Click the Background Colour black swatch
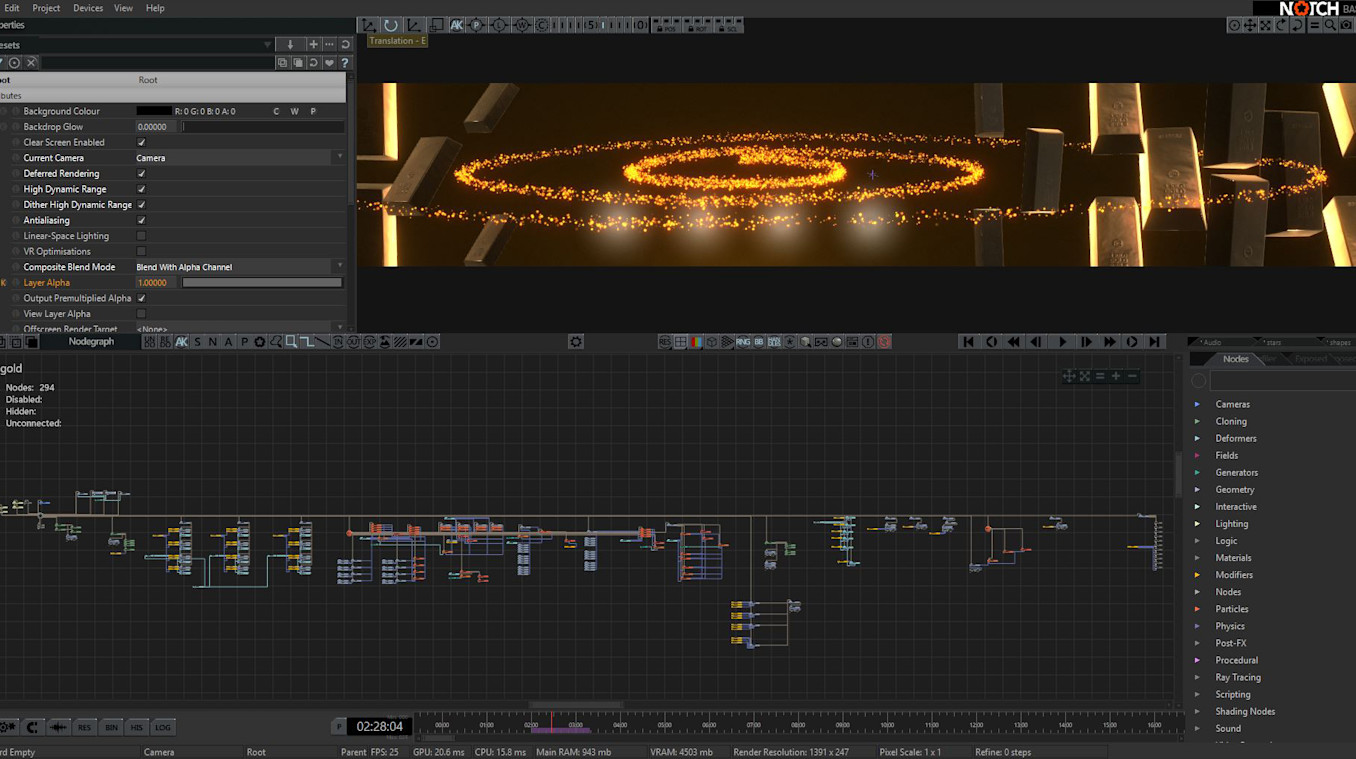This screenshot has height=759, width=1356. (154, 111)
